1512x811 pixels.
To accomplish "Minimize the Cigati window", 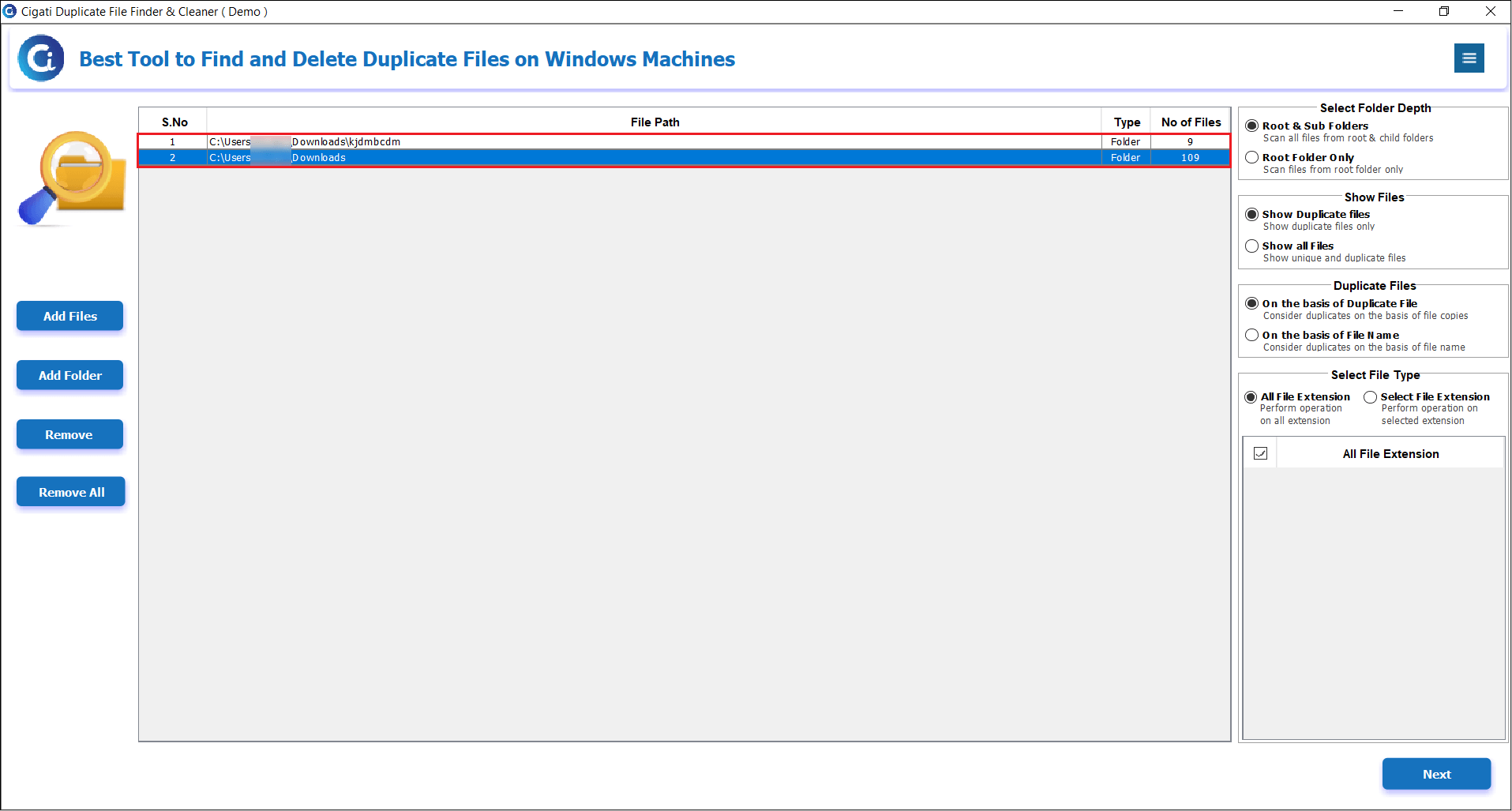I will (1398, 11).
